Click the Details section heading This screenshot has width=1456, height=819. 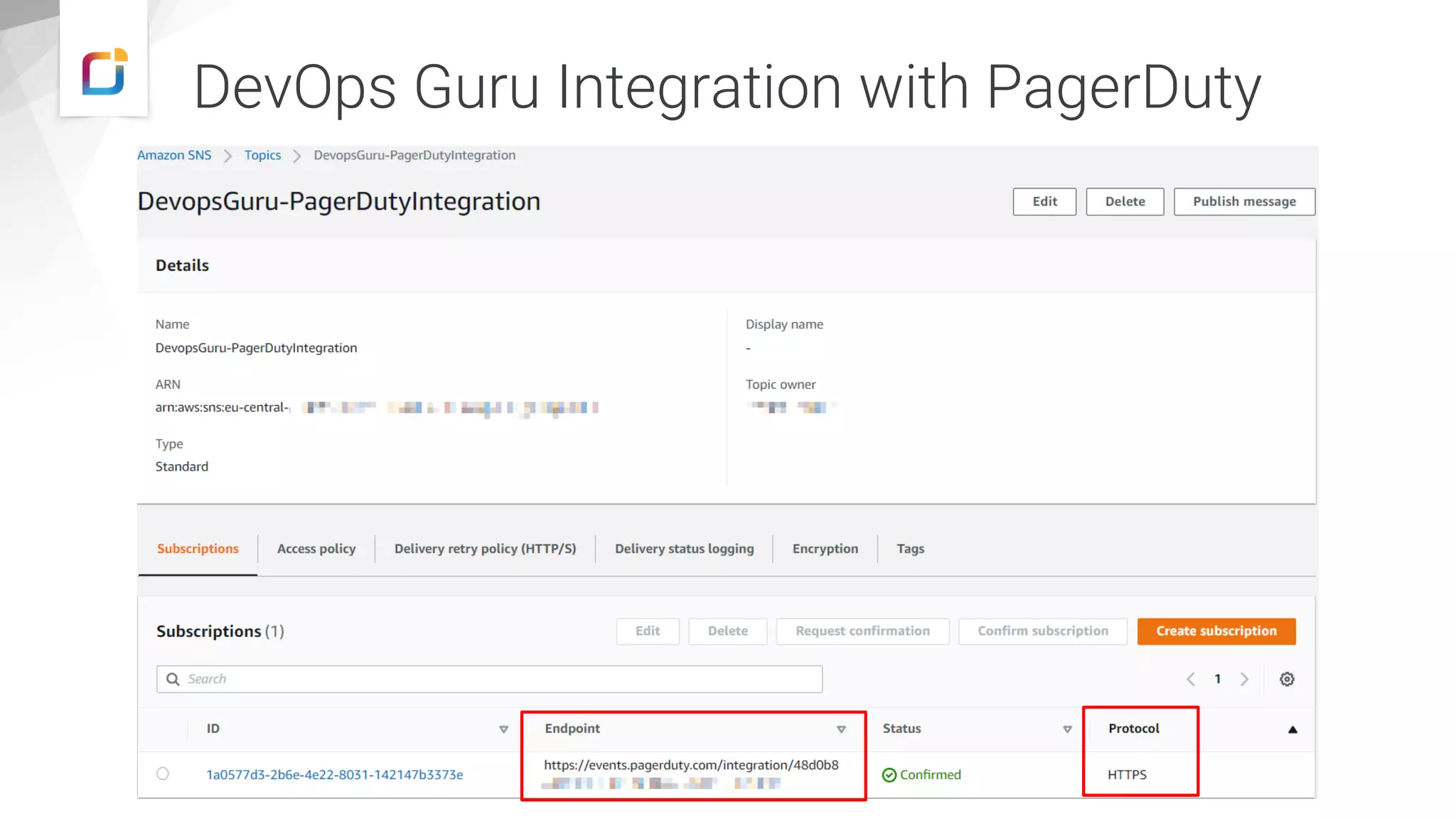pos(183,266)
